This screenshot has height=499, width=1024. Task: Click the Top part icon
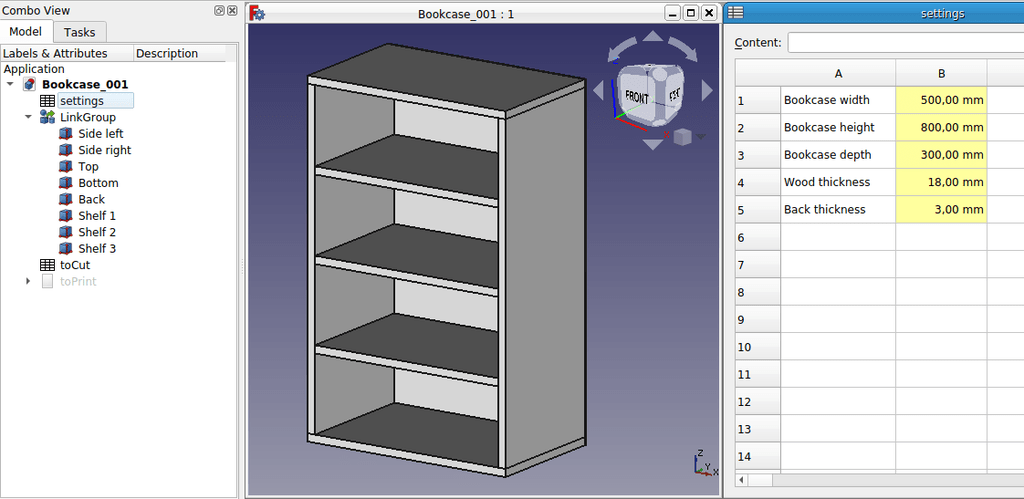point(65,166)
